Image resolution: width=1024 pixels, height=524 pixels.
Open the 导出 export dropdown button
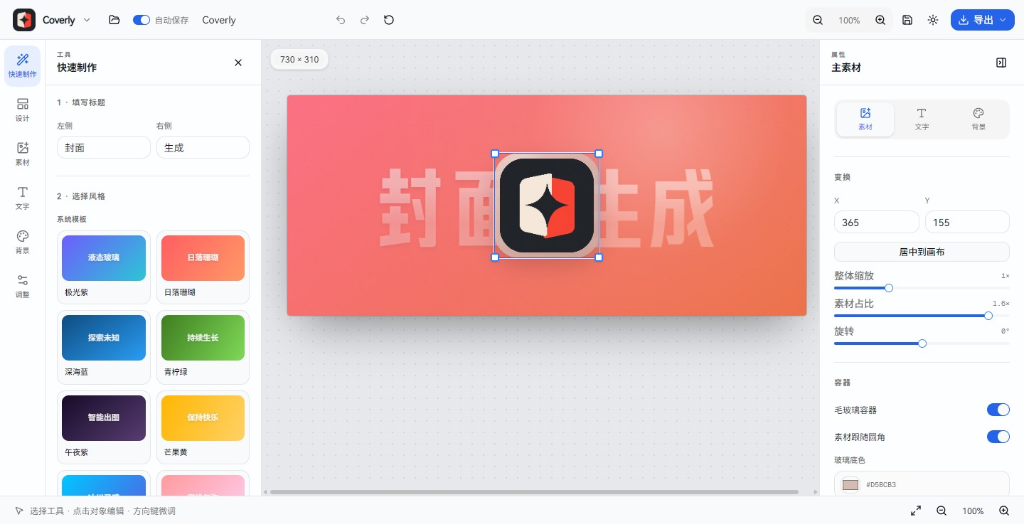tap(982, 20)
